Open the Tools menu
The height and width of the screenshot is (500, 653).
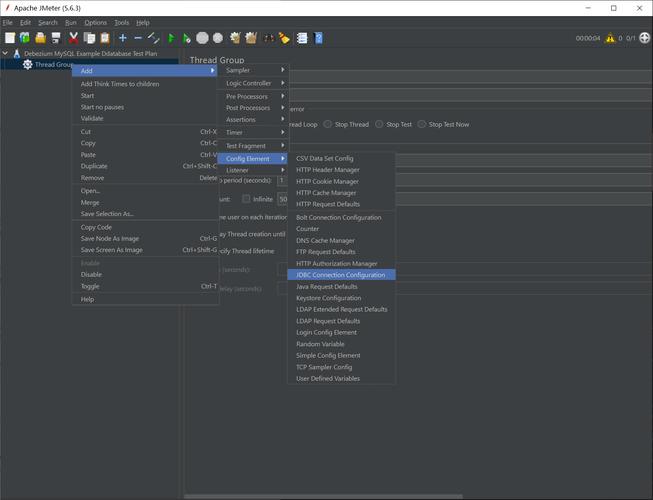coord(122,22)
